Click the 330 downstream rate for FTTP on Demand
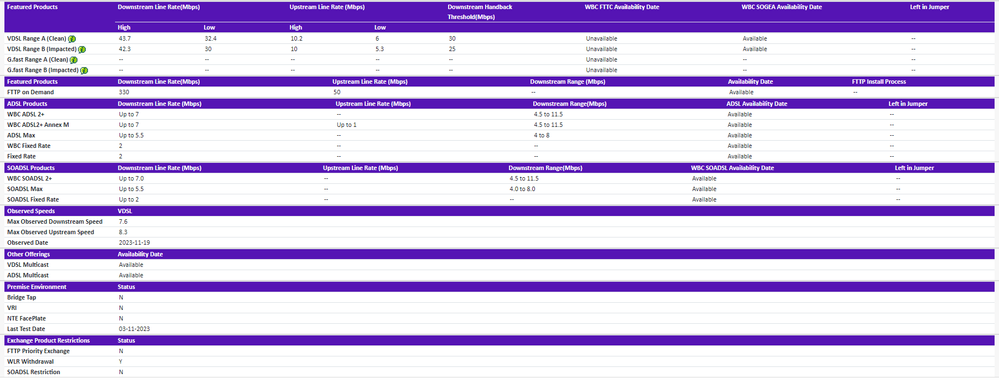The width and height of the screenshot is (999, 381). click(124, 92)
